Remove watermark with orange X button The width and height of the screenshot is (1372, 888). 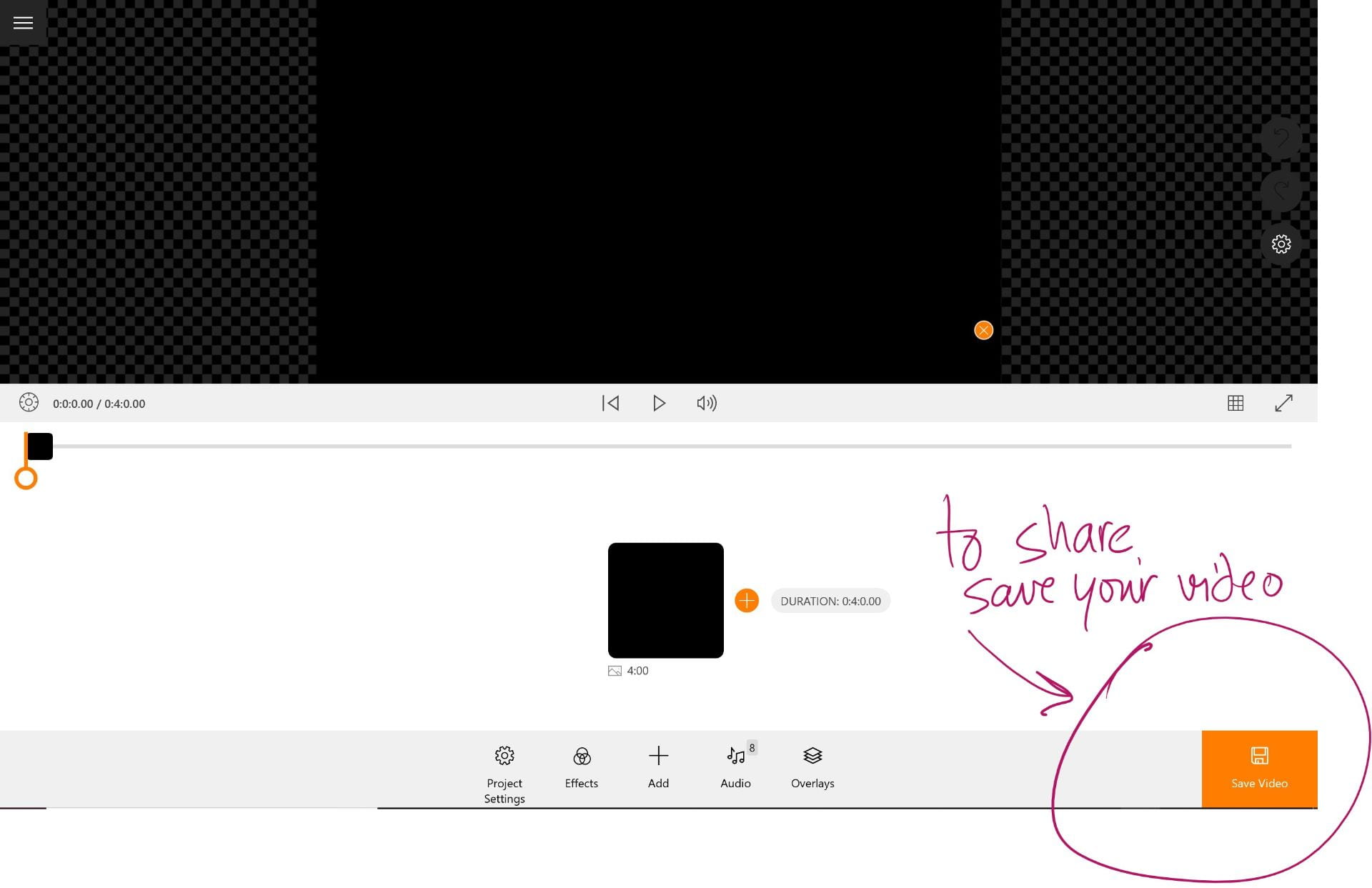click(x=983, y=330)
